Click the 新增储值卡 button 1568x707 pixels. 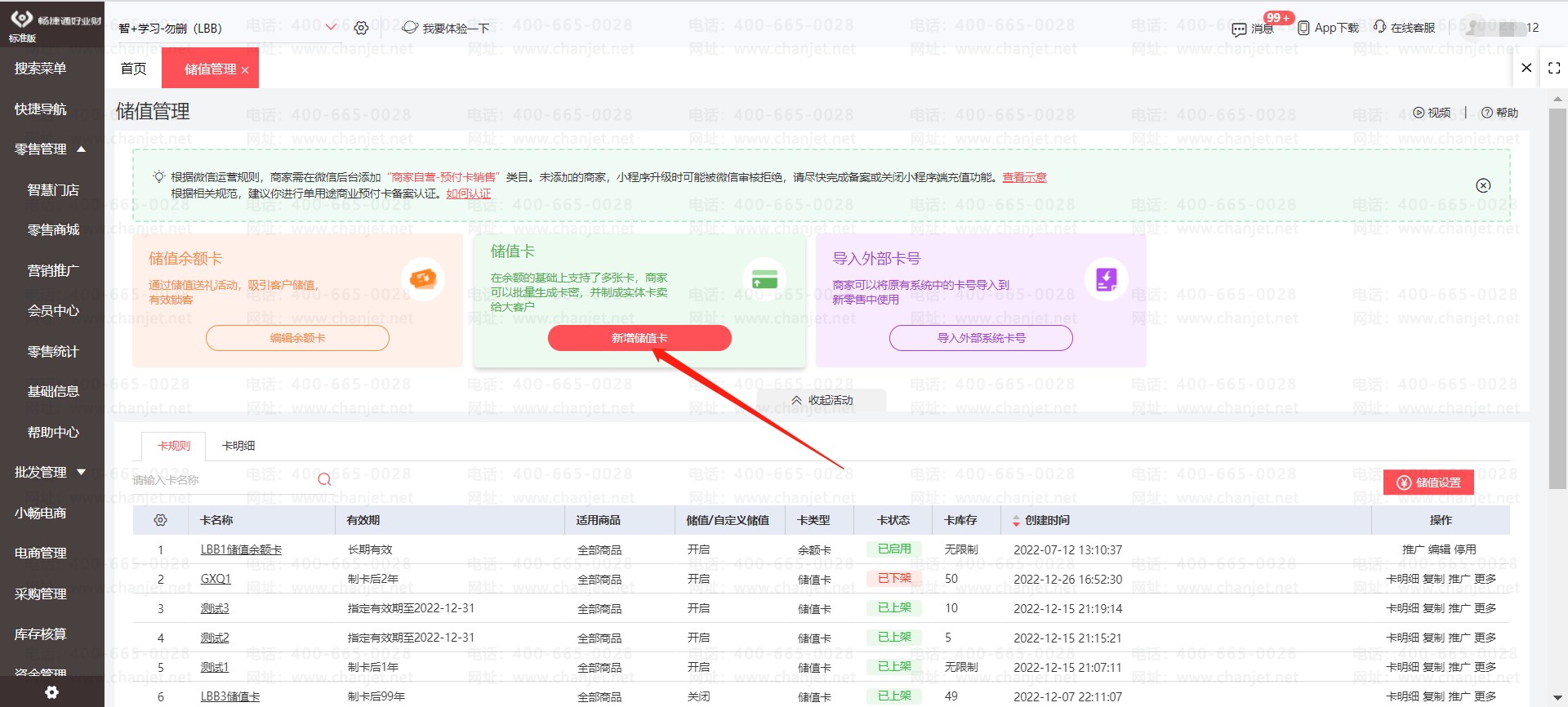tap(639, 338)
